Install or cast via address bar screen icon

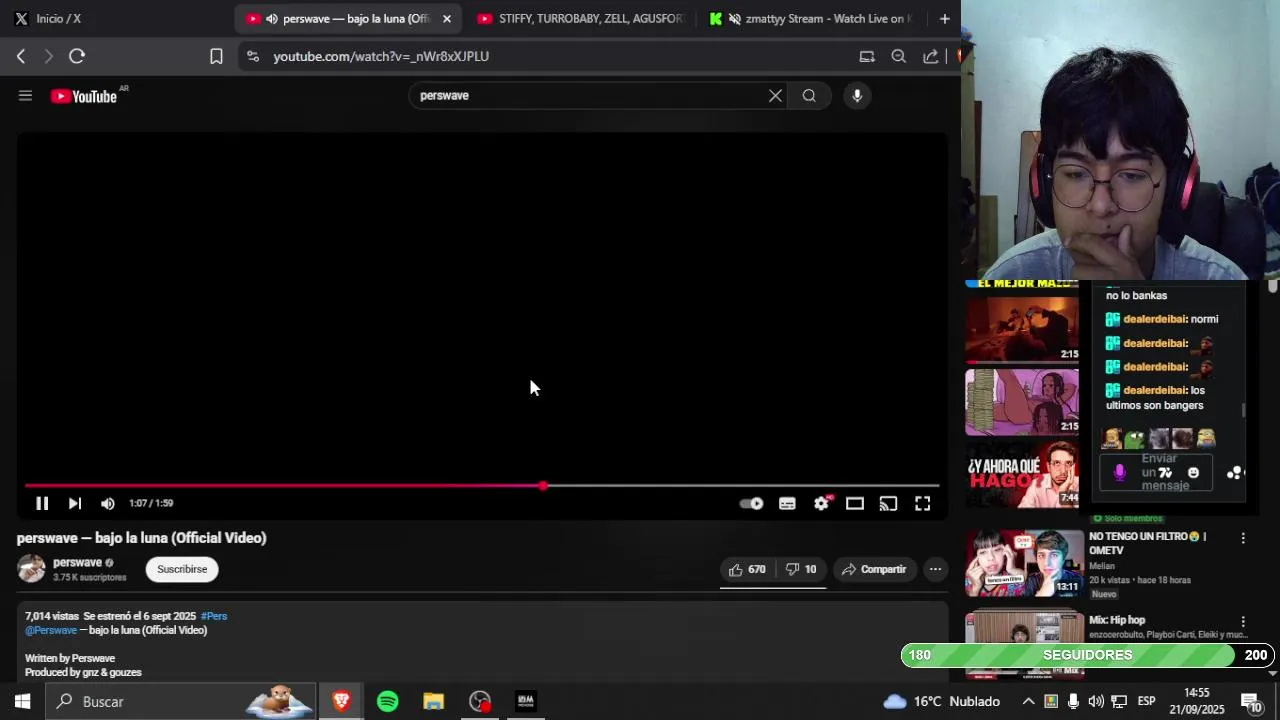[867, 57]
